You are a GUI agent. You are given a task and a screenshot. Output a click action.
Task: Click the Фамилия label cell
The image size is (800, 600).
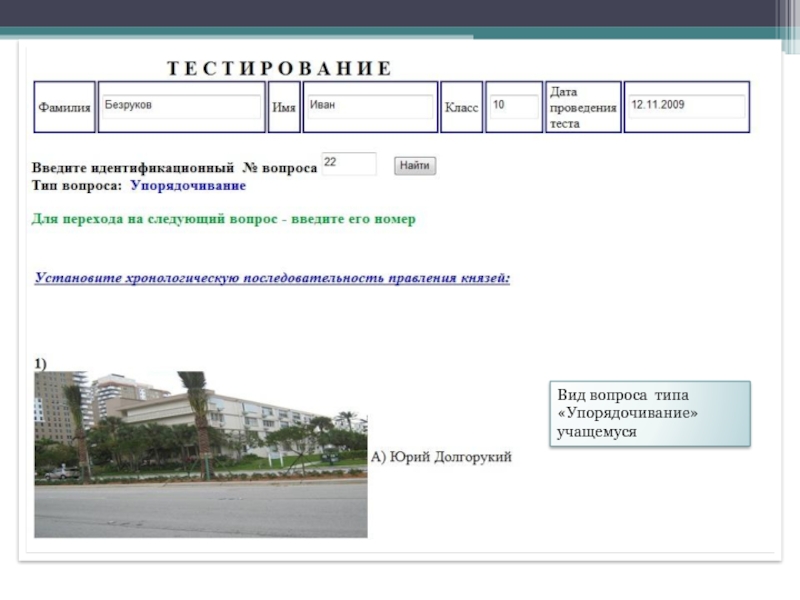click(x=64, y=107)
